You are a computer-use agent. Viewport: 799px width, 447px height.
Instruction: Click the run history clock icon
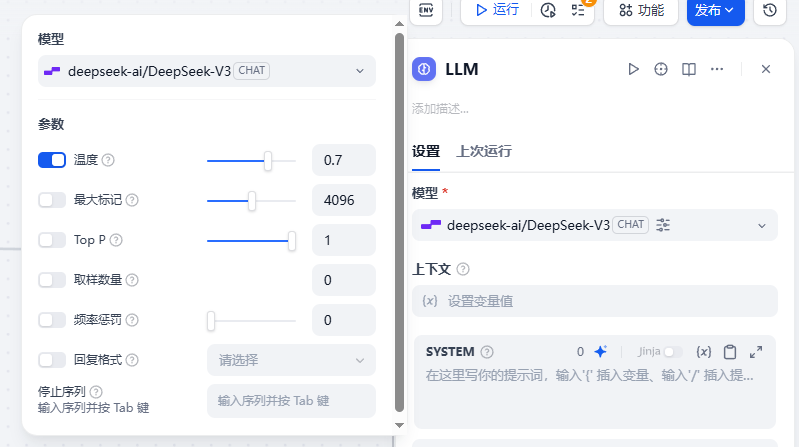coord(548,10)
